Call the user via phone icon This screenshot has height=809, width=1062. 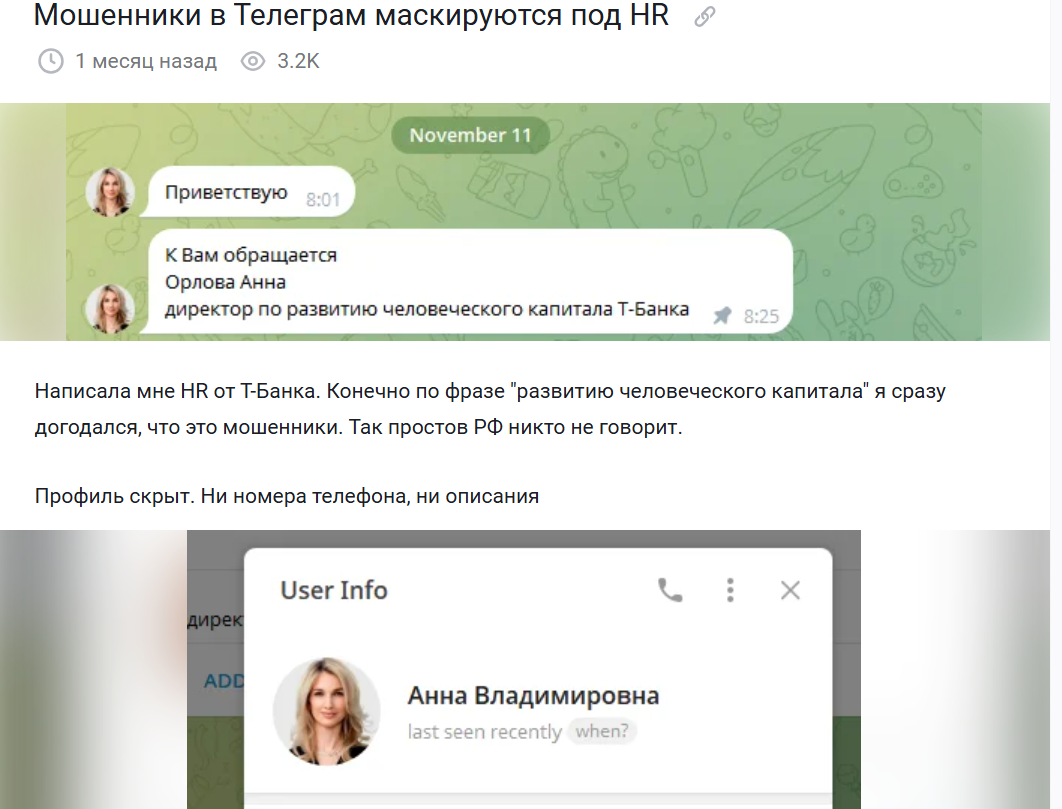(x=670, y=590)
